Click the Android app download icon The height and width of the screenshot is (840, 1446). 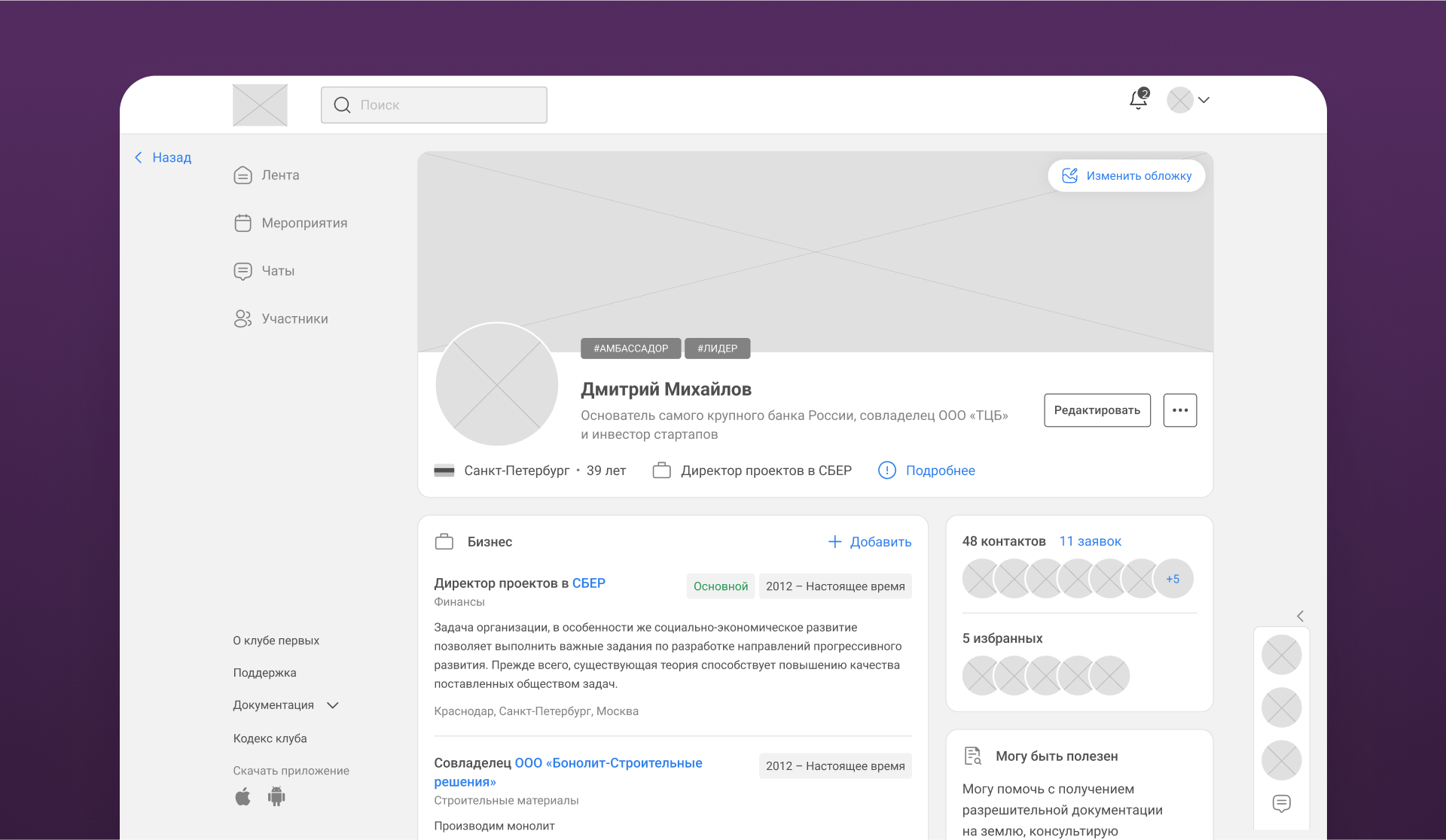[276, 796]
